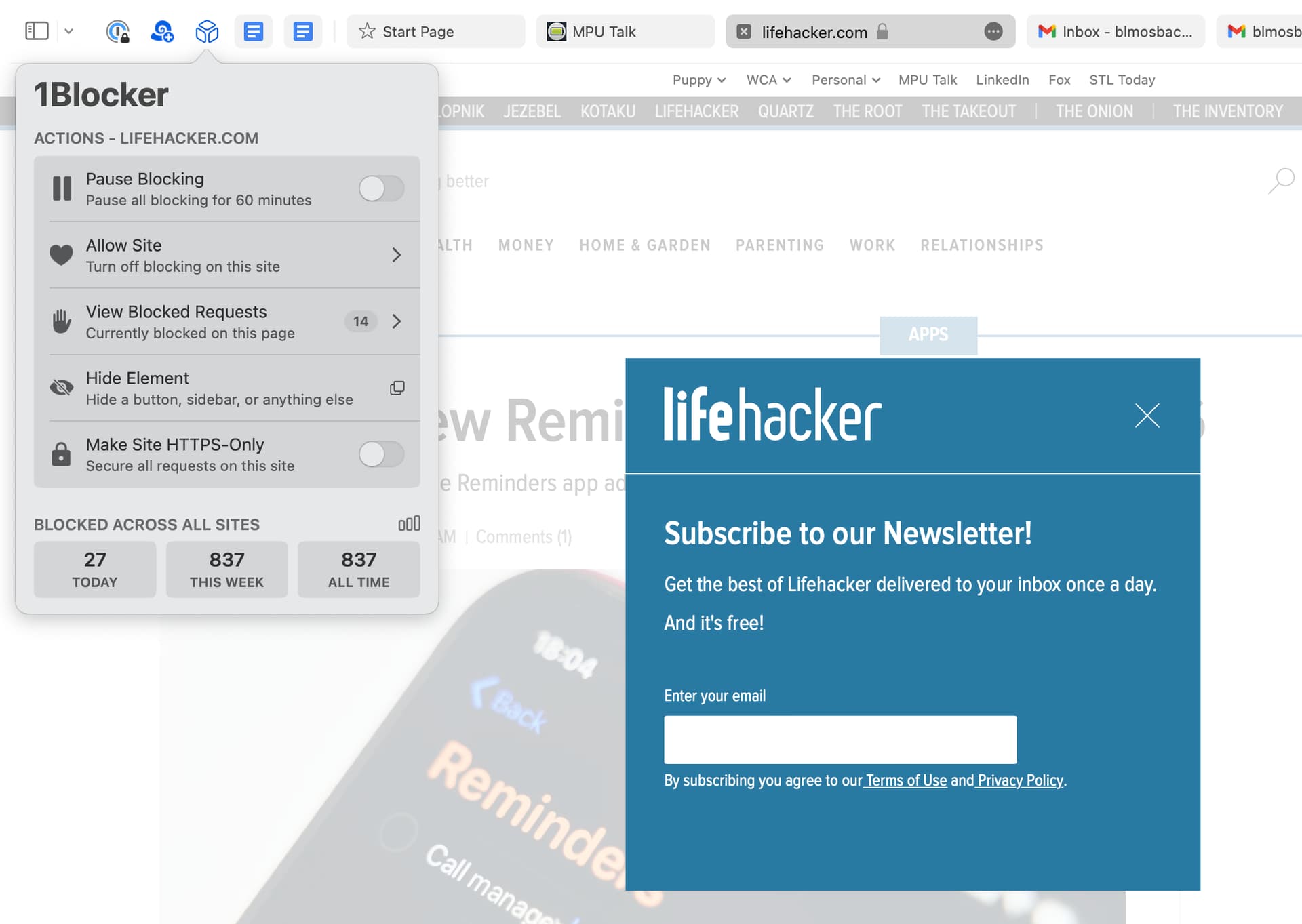Open the article Comments (1) link

tap(524, 537)
